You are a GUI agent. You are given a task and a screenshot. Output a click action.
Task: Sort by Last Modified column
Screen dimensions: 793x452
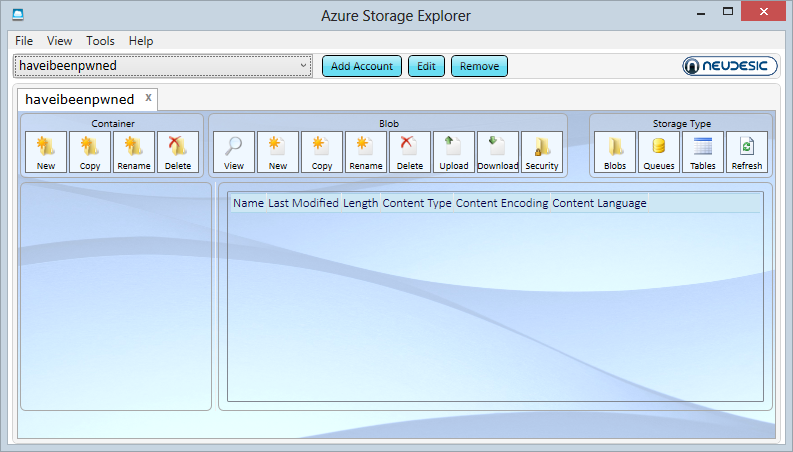point(303,203)
